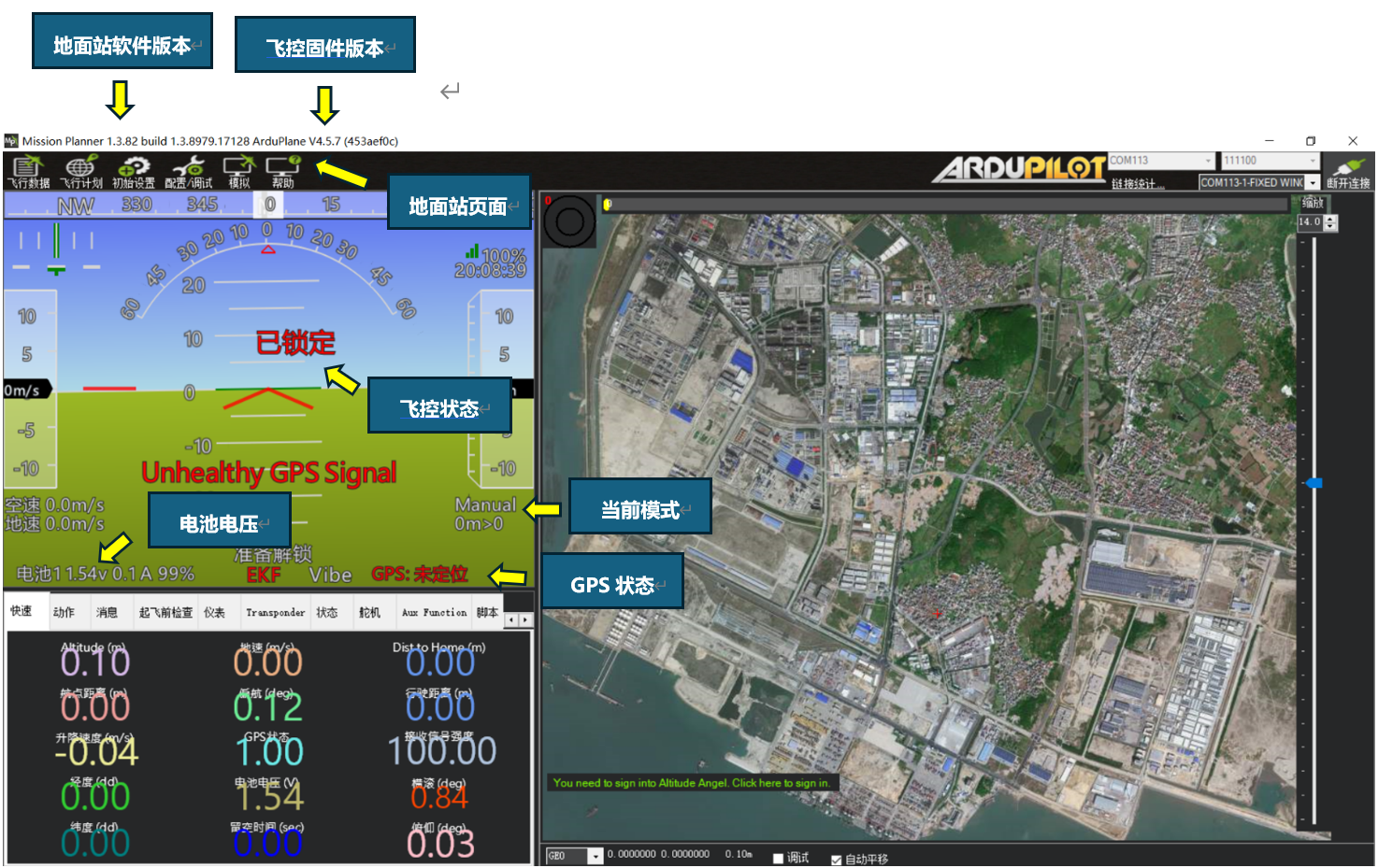
Task: Expand the COM113-1-FIXED WING vehicle selector
Action: (x=1313, y=183)
